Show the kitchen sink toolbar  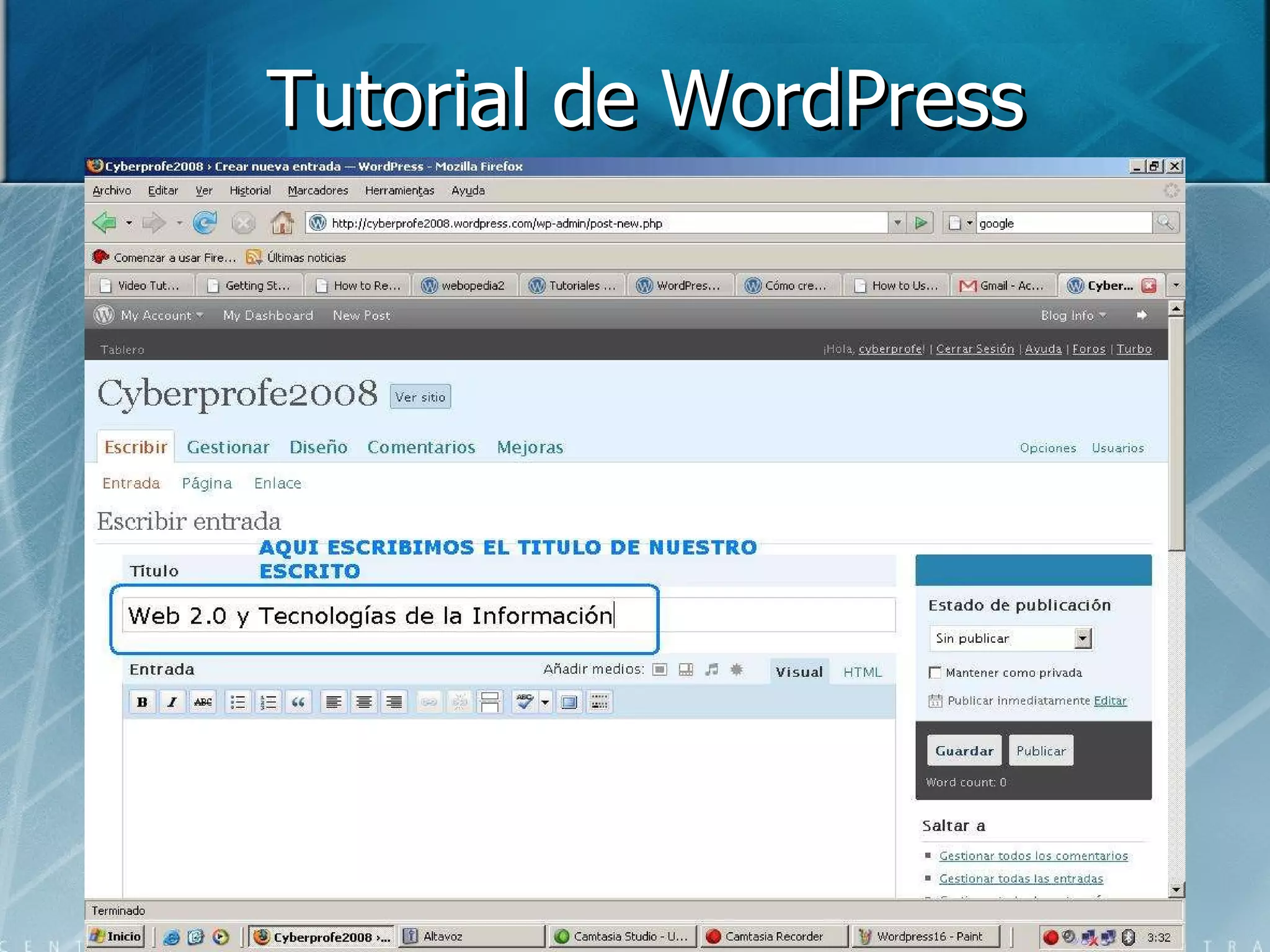600,702
